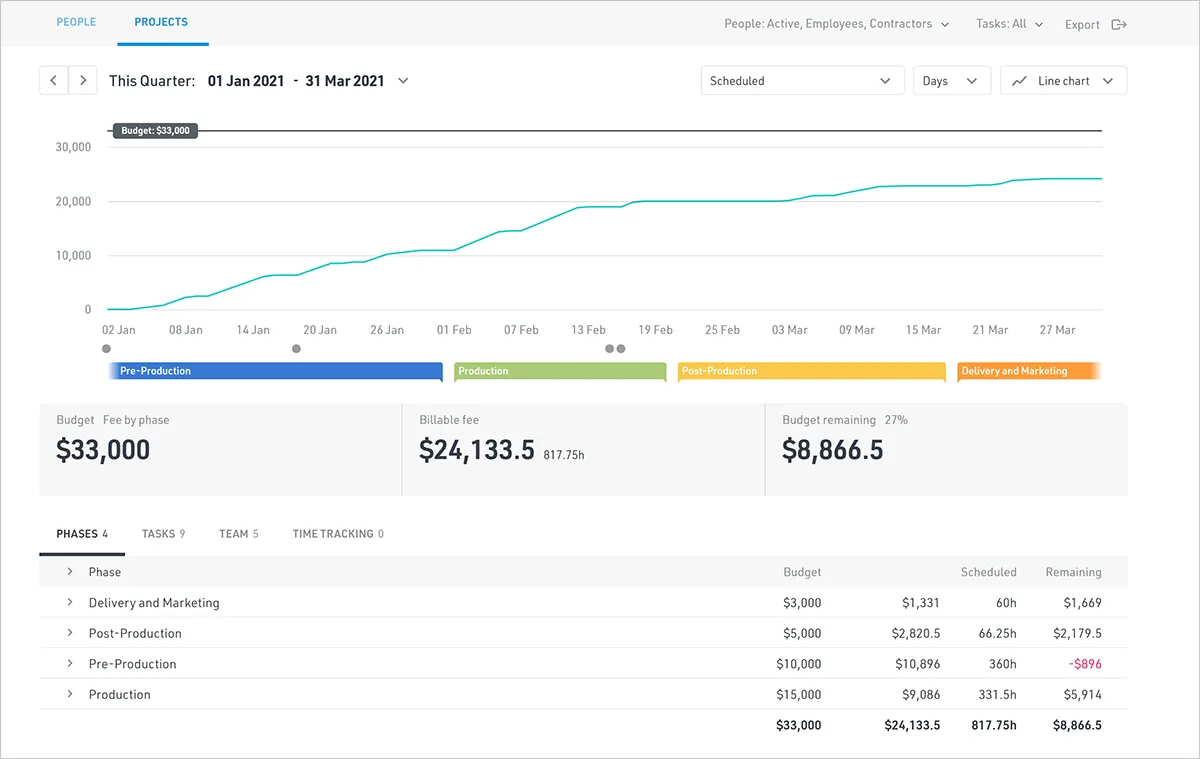1200x759 pixels.
Task: Open the date range chevron dropdown
Action: point(403,81)
